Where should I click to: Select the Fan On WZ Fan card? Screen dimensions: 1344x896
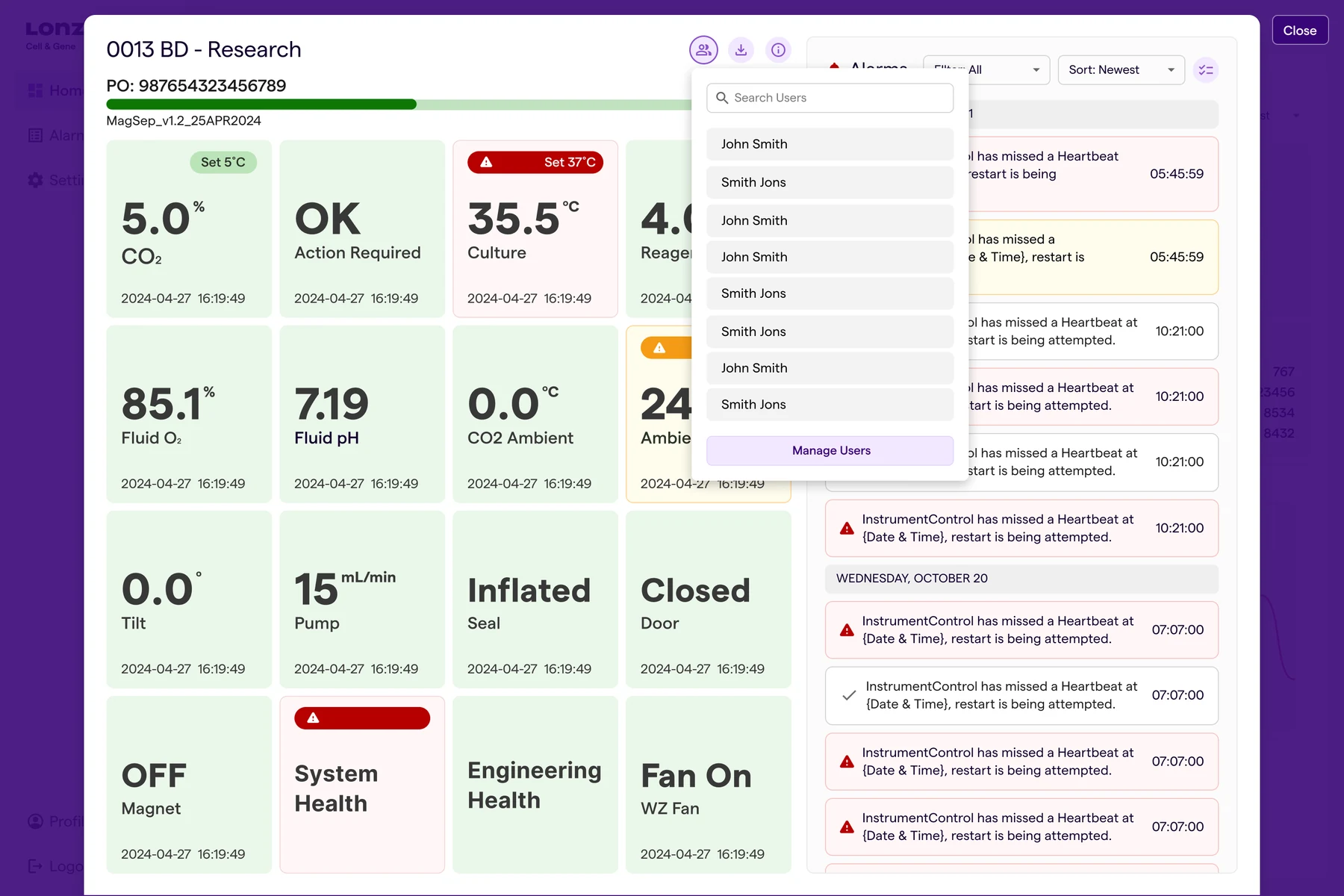709,785
